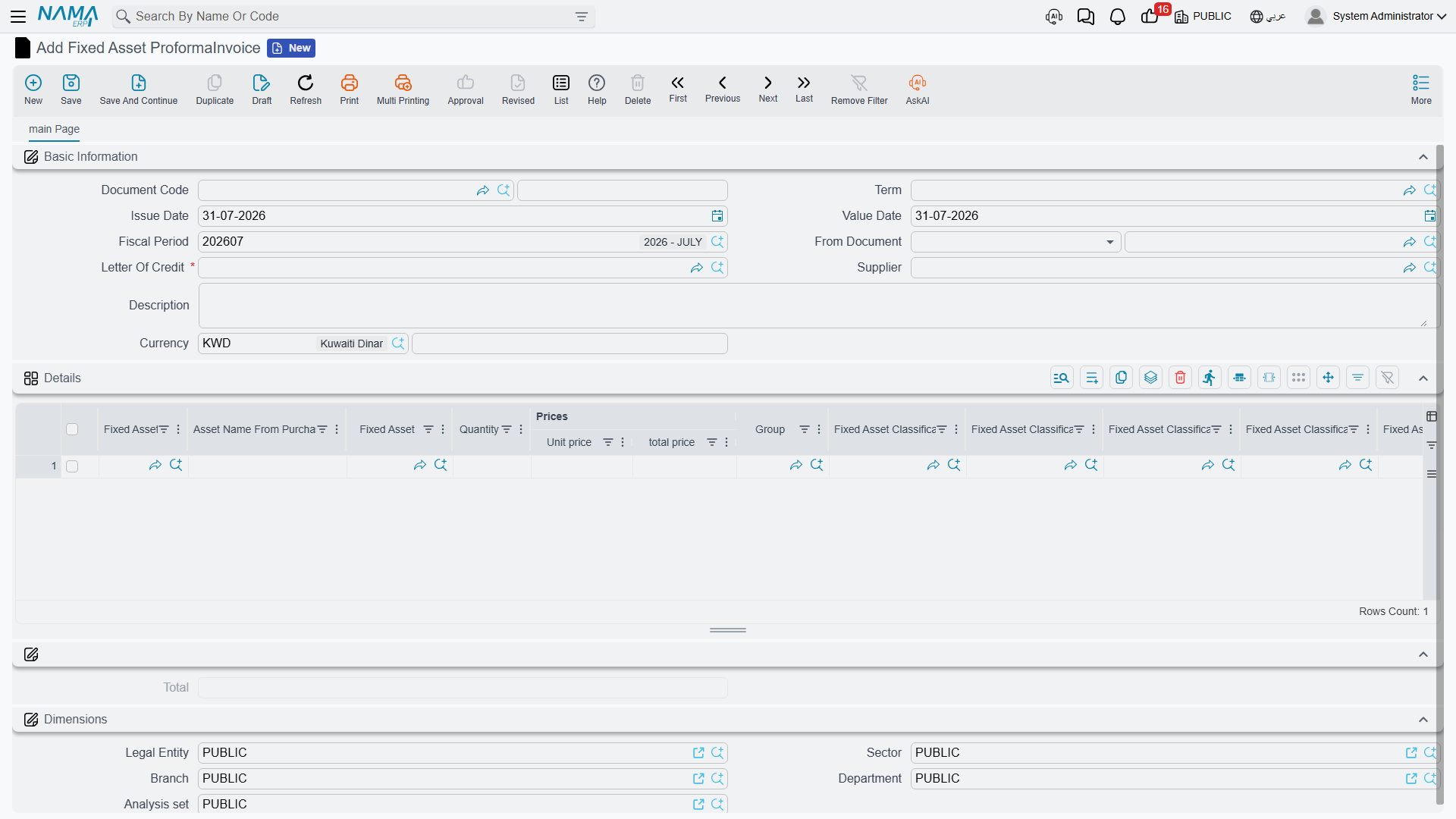Click in the Description text area
The image size is (1456, 819).
(x=817, y=306)
